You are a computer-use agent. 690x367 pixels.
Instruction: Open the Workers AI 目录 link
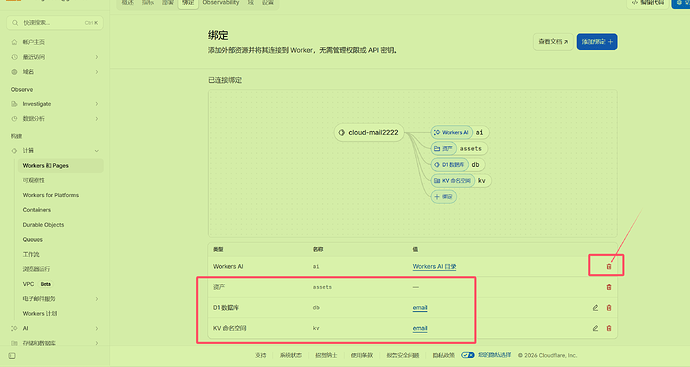pyautogui.click(x=434, y=266)
